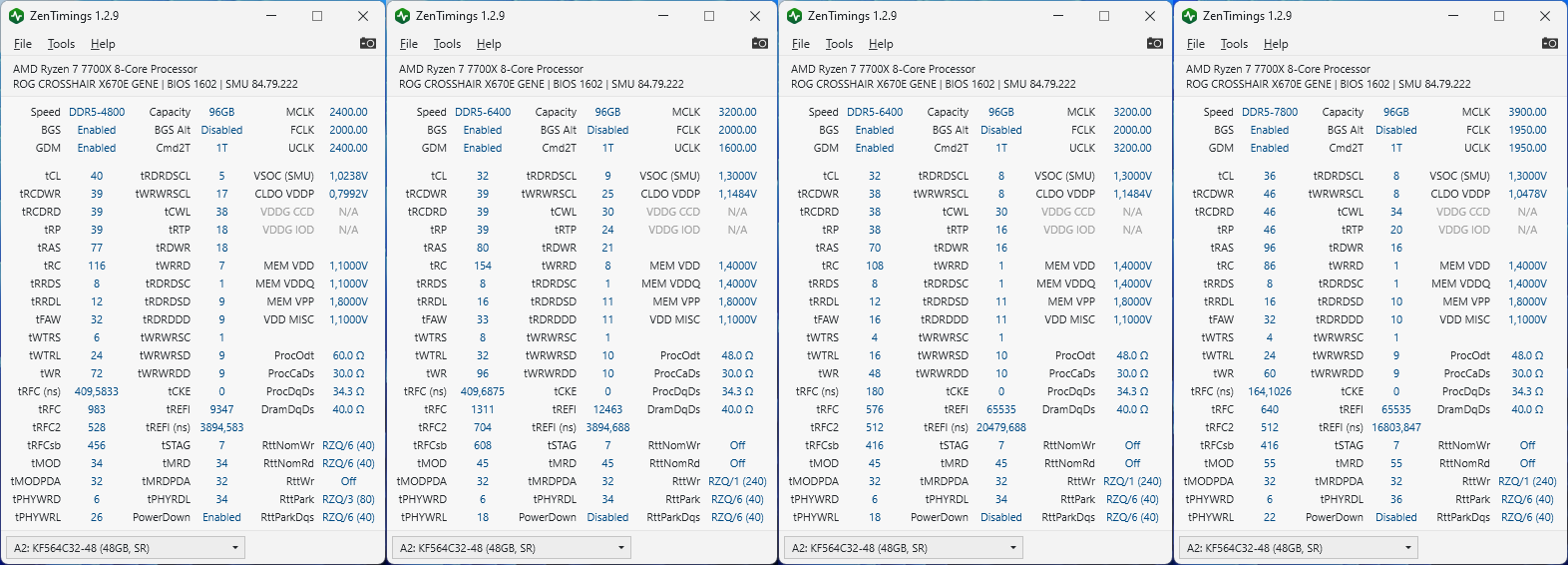Image resolution: width=1568 pixels, height=565 pixels.
Task: Click the ZenTimings logo in the rightmost title bar
Action: 1189,16
